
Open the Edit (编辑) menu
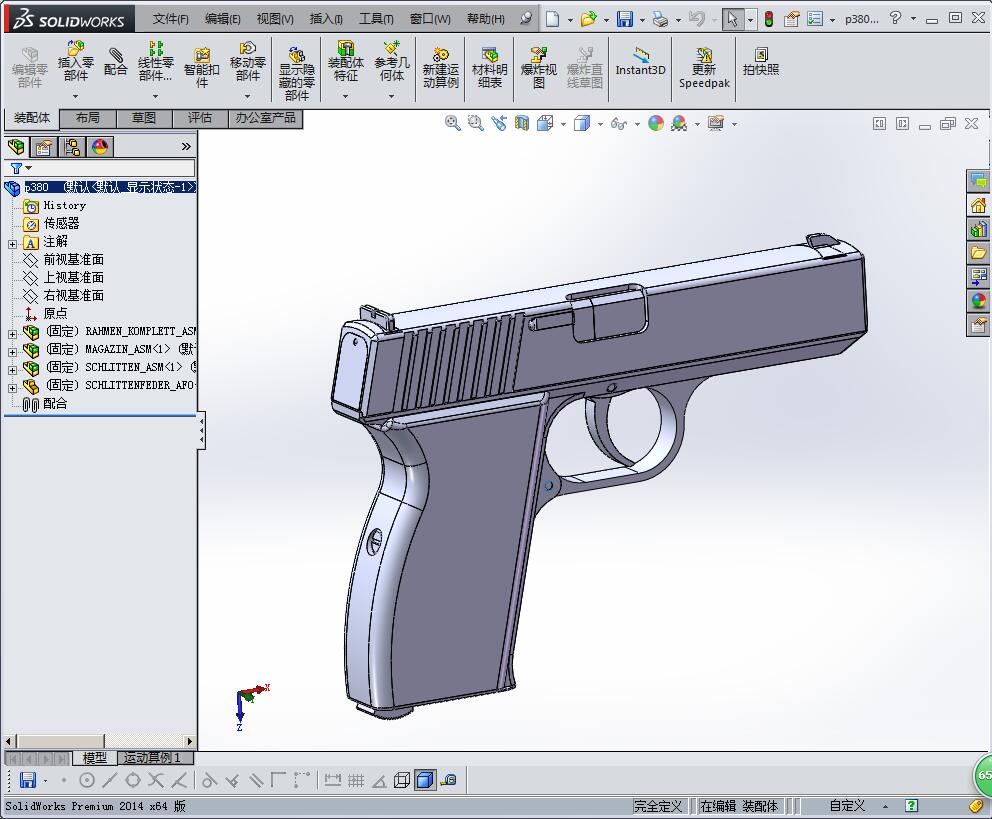[x=223, y=19]
